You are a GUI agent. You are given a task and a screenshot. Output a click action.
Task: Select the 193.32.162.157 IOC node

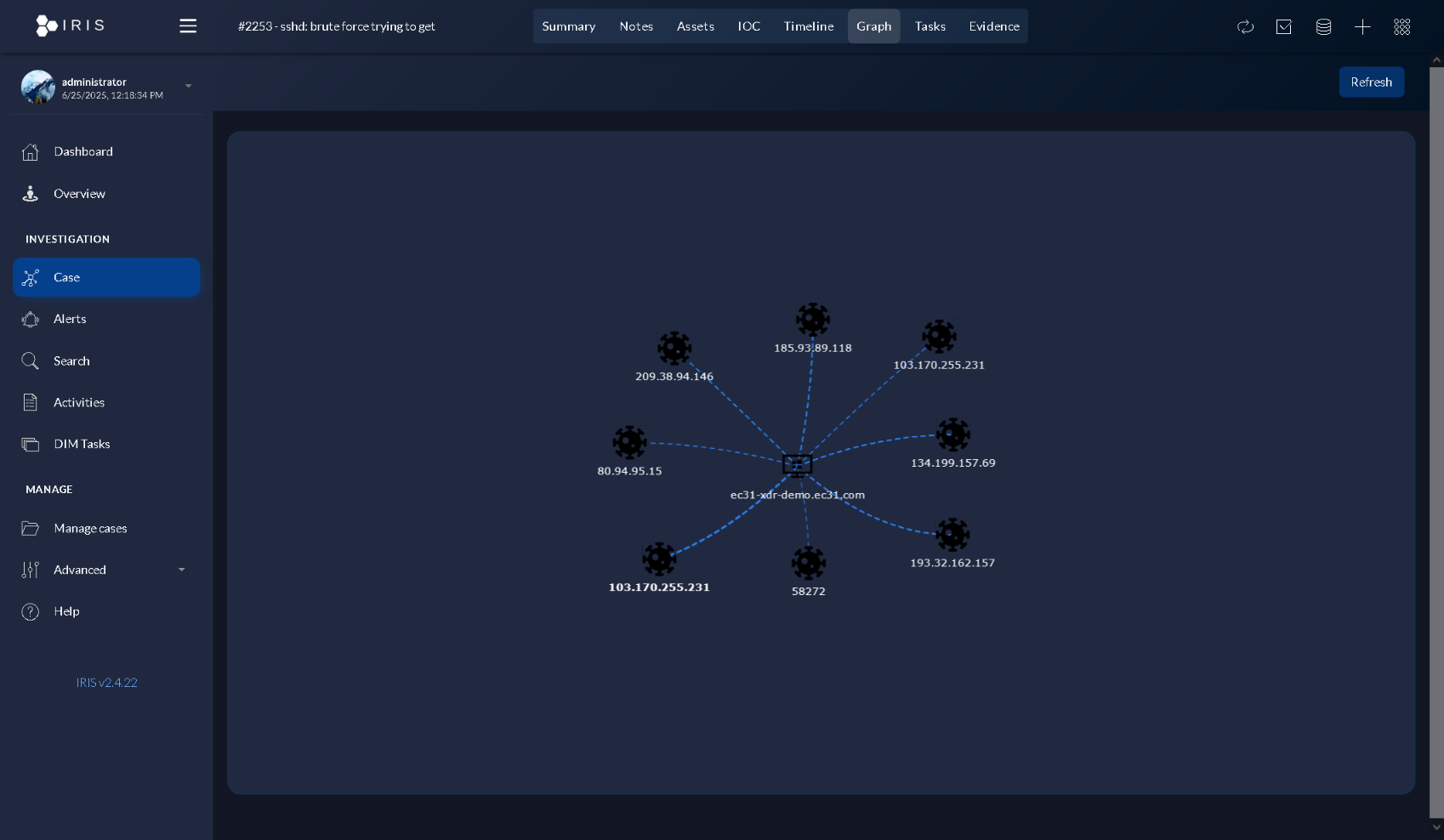coord(952,535)
